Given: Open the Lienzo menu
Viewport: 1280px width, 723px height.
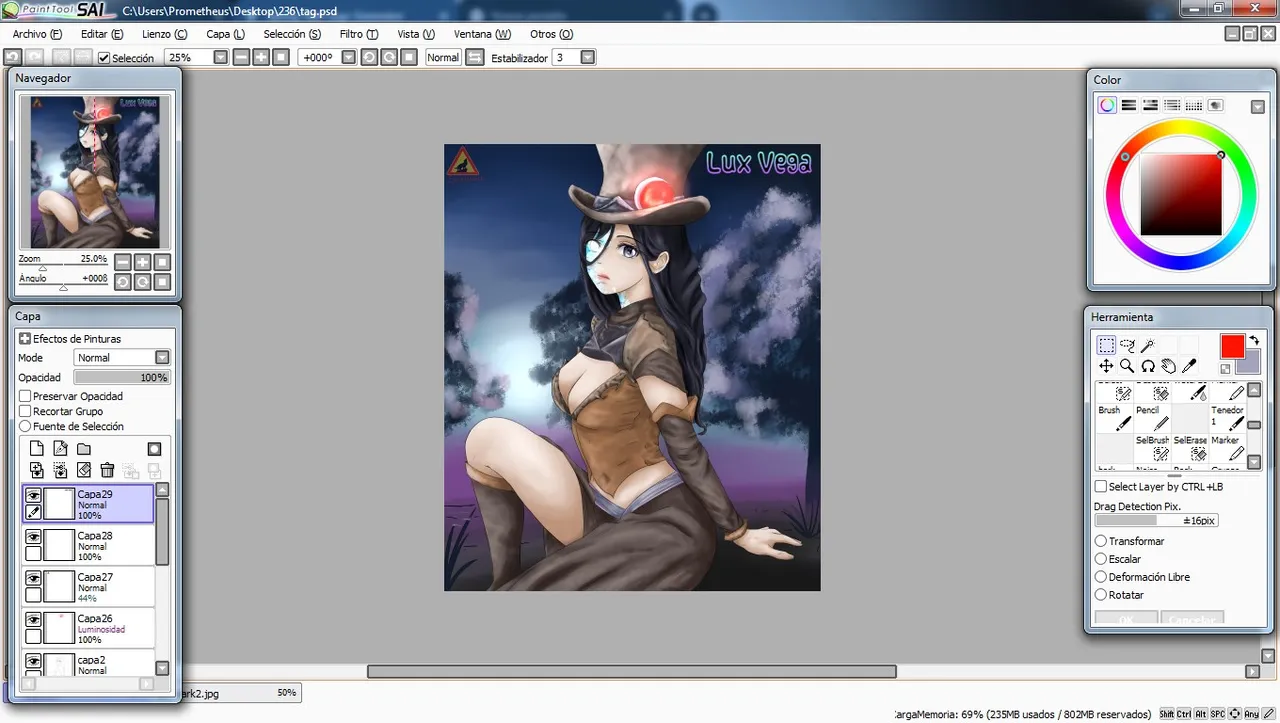Looking at the screenshot, I should (165, 34).
